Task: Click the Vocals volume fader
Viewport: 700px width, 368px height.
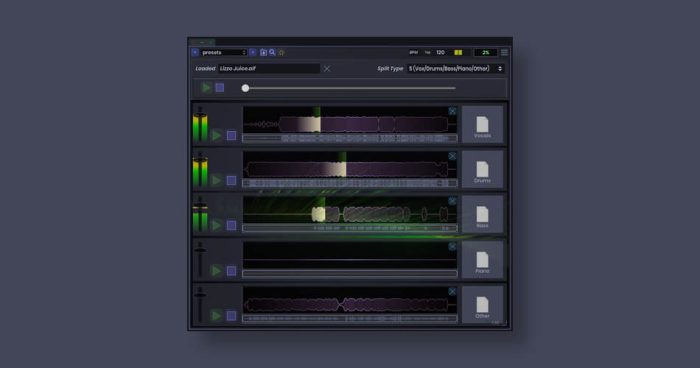Action: 200,125
